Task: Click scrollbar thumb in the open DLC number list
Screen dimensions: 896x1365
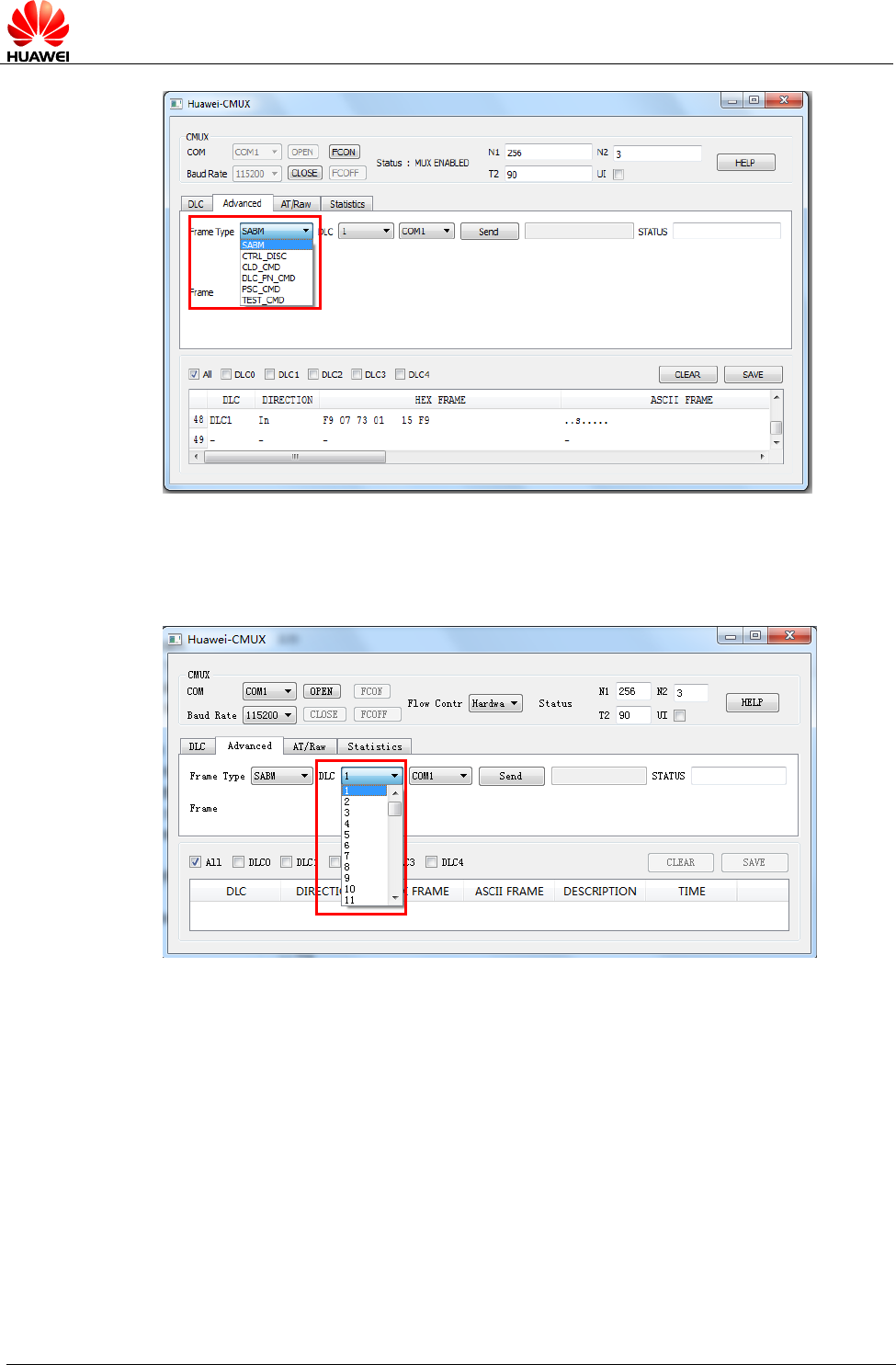Action: [395, 809]
